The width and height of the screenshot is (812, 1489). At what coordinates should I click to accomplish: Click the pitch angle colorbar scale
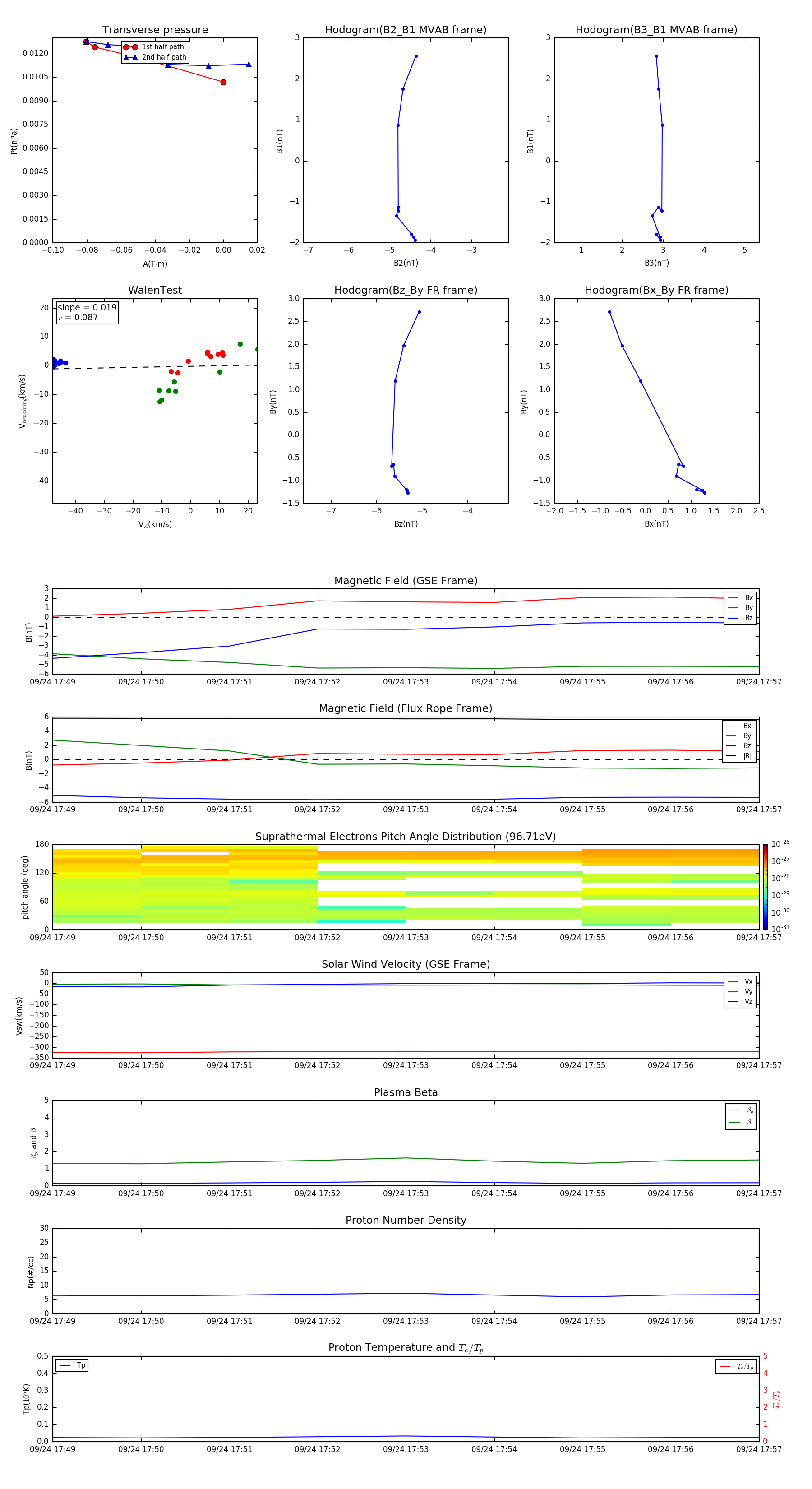click(765, 887)
